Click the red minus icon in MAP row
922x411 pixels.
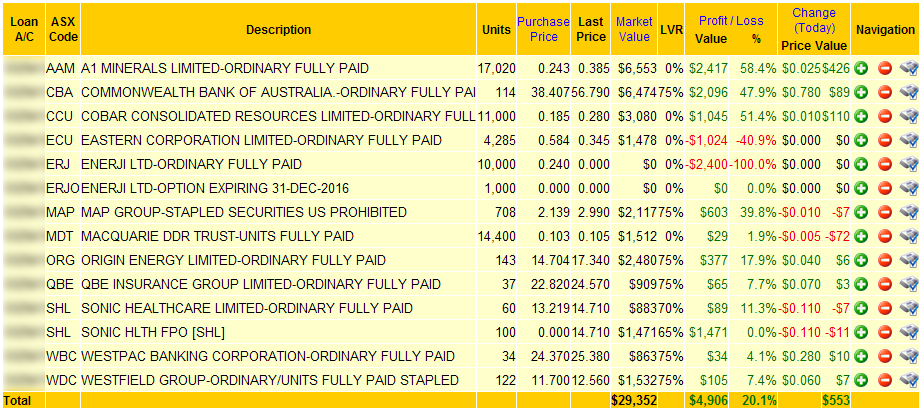click(885, 212)
